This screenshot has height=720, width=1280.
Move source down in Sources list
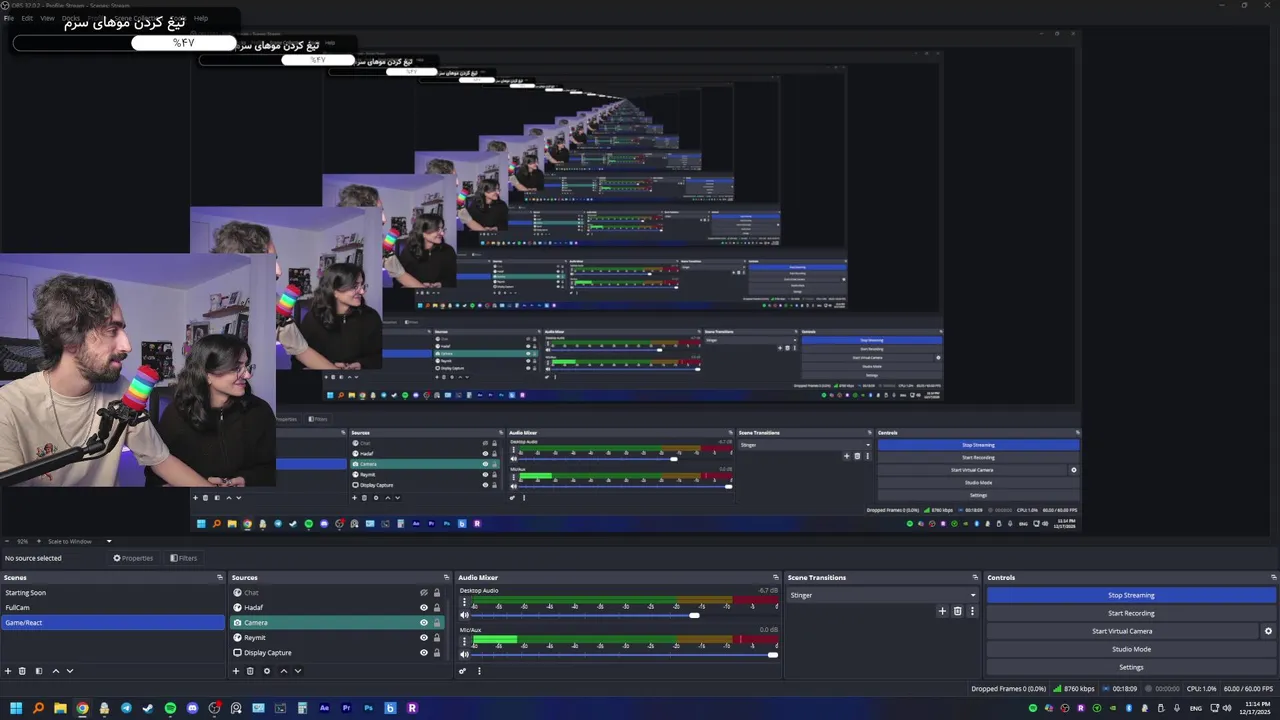coord(297,671)
